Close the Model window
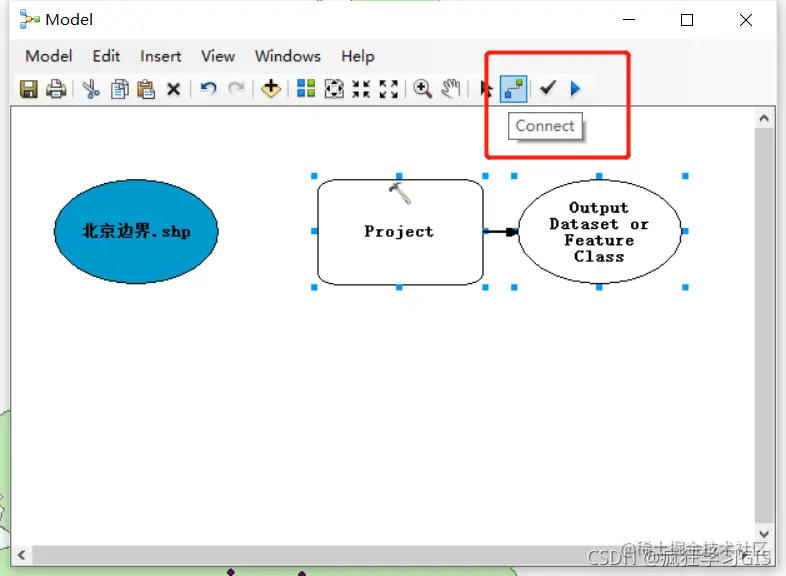This screenshot has height=576, width=786. 746,20
